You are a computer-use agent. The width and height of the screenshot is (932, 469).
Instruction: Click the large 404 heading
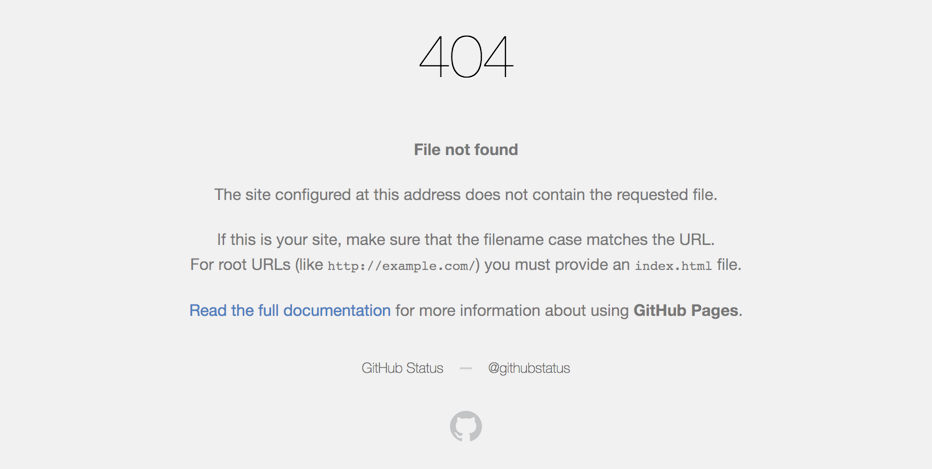[466, 57]
